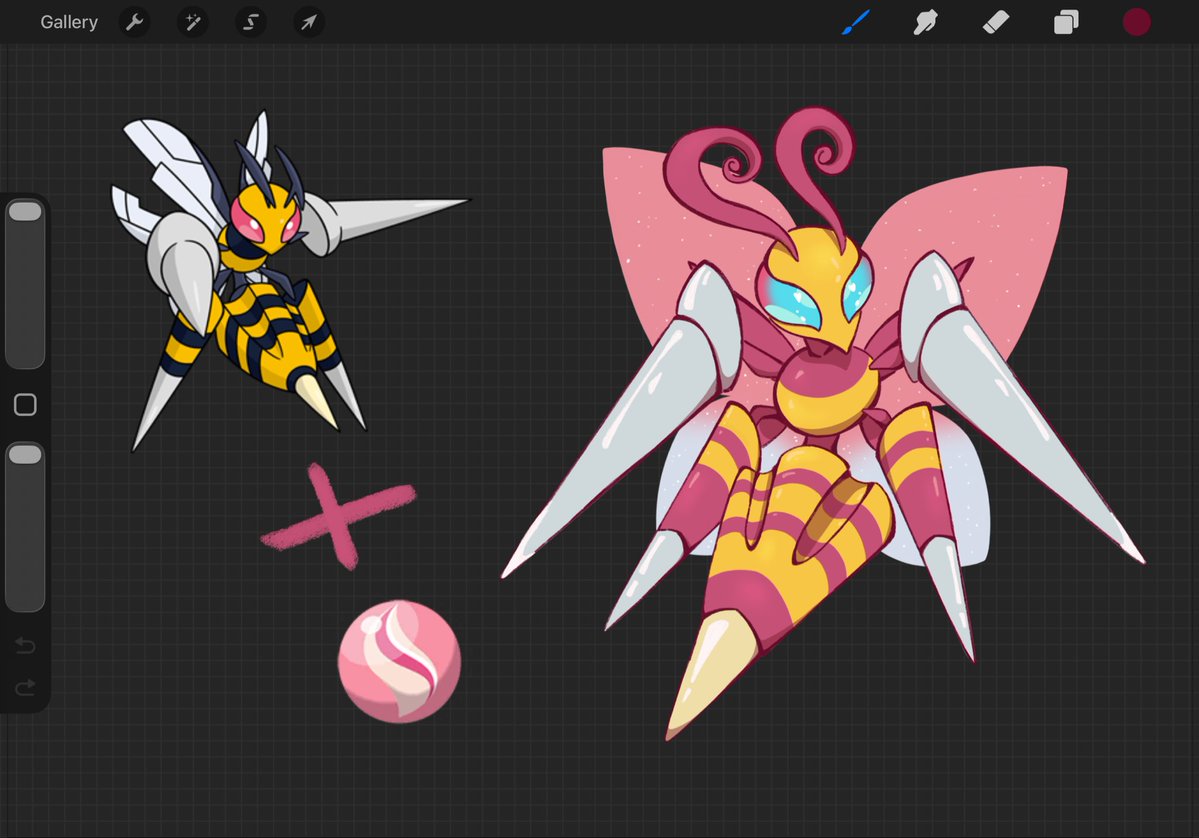Select the Smudge tool

[925, 22]
